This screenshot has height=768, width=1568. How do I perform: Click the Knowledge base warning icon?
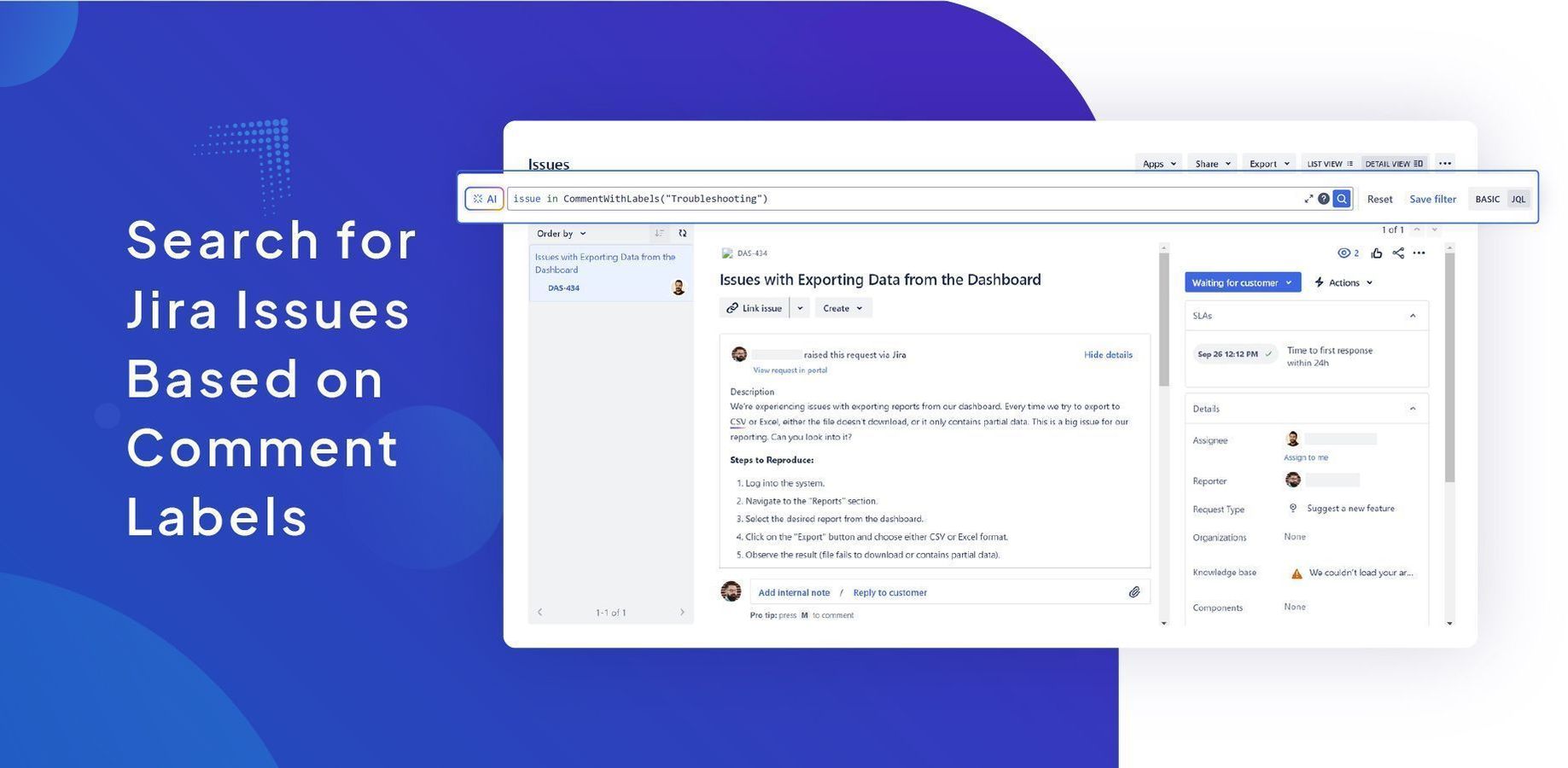[1297, 573]
